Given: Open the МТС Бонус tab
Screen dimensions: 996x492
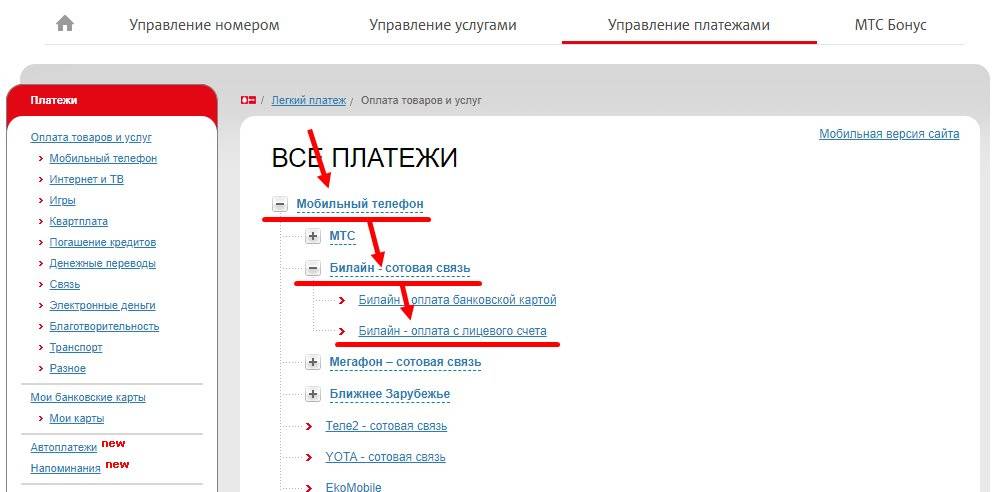Looking at the screenshot, I should 890,25.
